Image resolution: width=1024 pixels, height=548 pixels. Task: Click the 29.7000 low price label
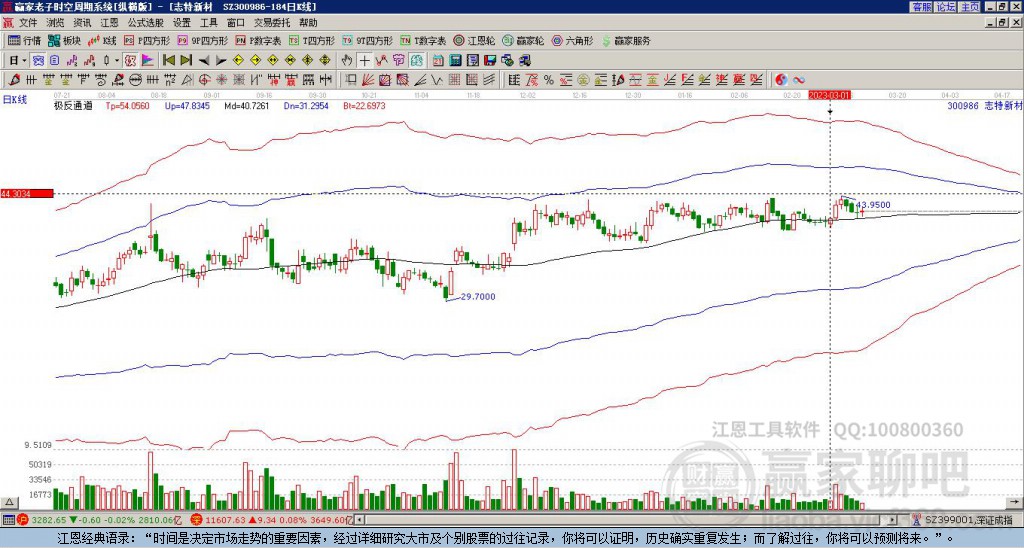click(x=478, y=297)
